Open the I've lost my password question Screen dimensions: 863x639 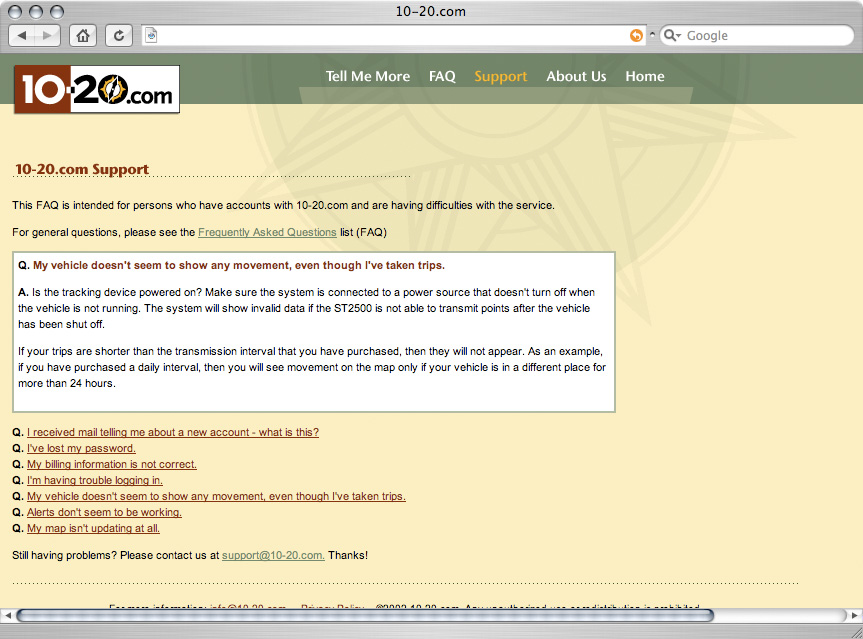pos(81,448)
